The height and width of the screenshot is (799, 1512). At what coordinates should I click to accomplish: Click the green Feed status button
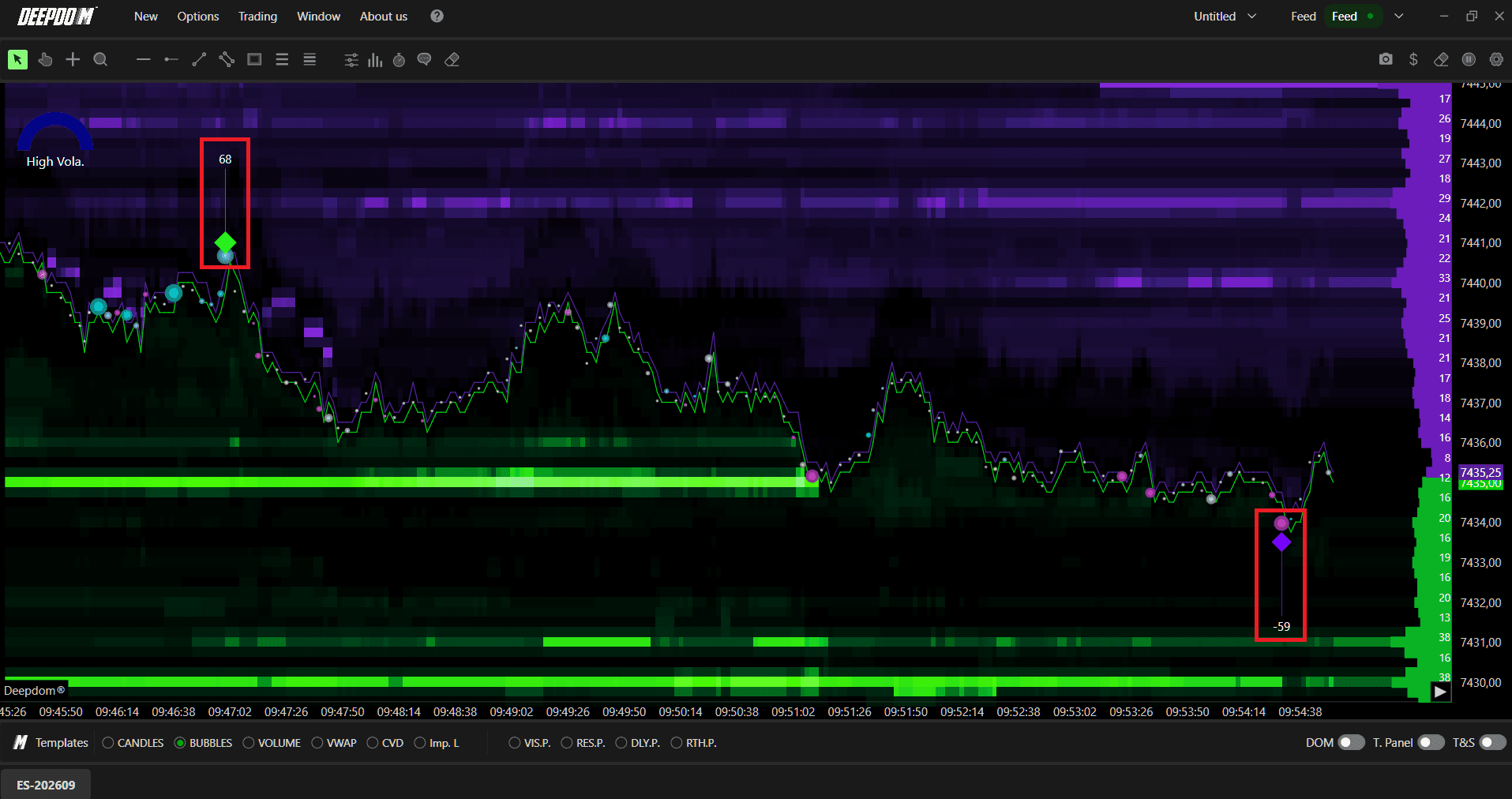1353,16
